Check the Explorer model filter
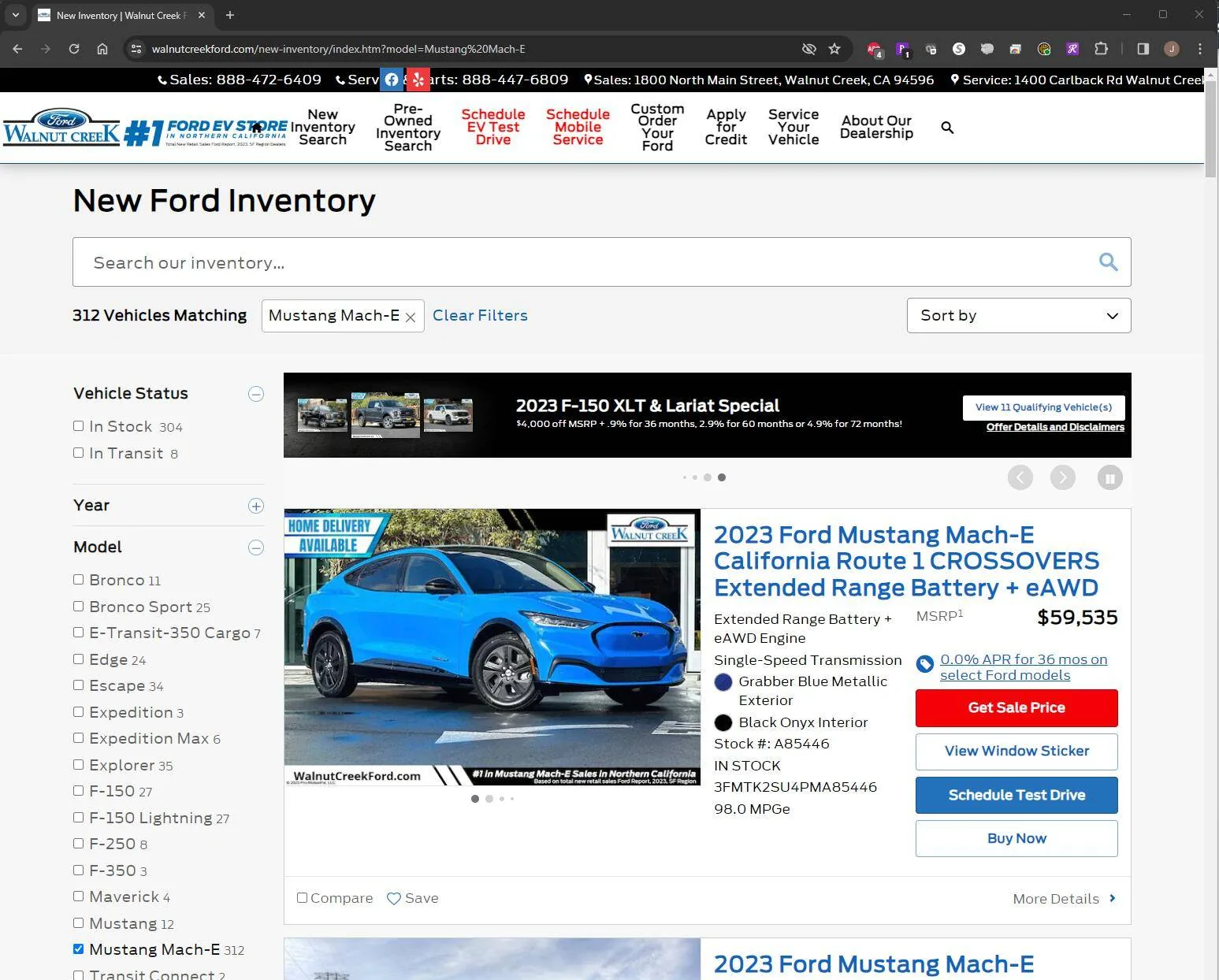The height and width of the screenshot is (980, 1219). 78,765
